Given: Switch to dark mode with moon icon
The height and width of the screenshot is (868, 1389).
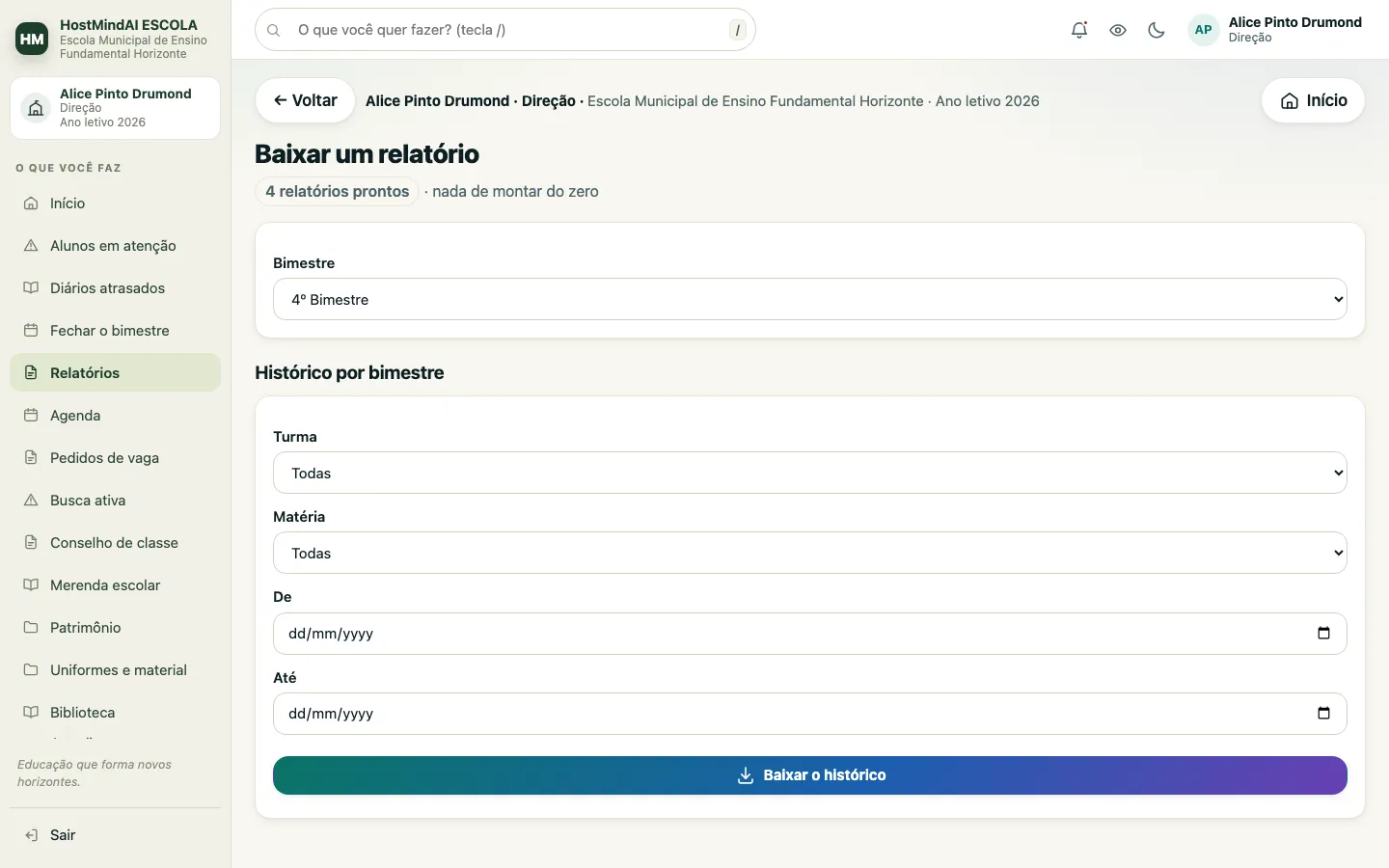Looking at the screenshot, I should (1157, 30).
